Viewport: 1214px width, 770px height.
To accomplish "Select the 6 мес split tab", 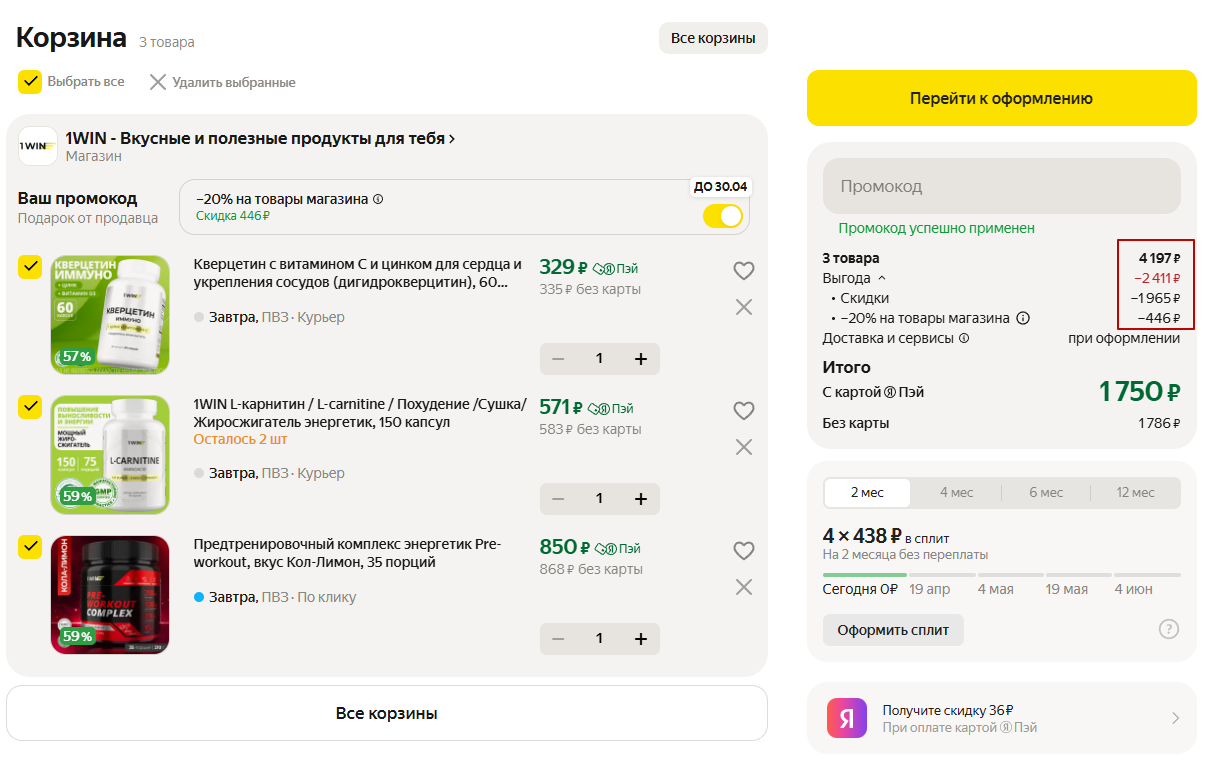I will click(x=1046, y=492).
